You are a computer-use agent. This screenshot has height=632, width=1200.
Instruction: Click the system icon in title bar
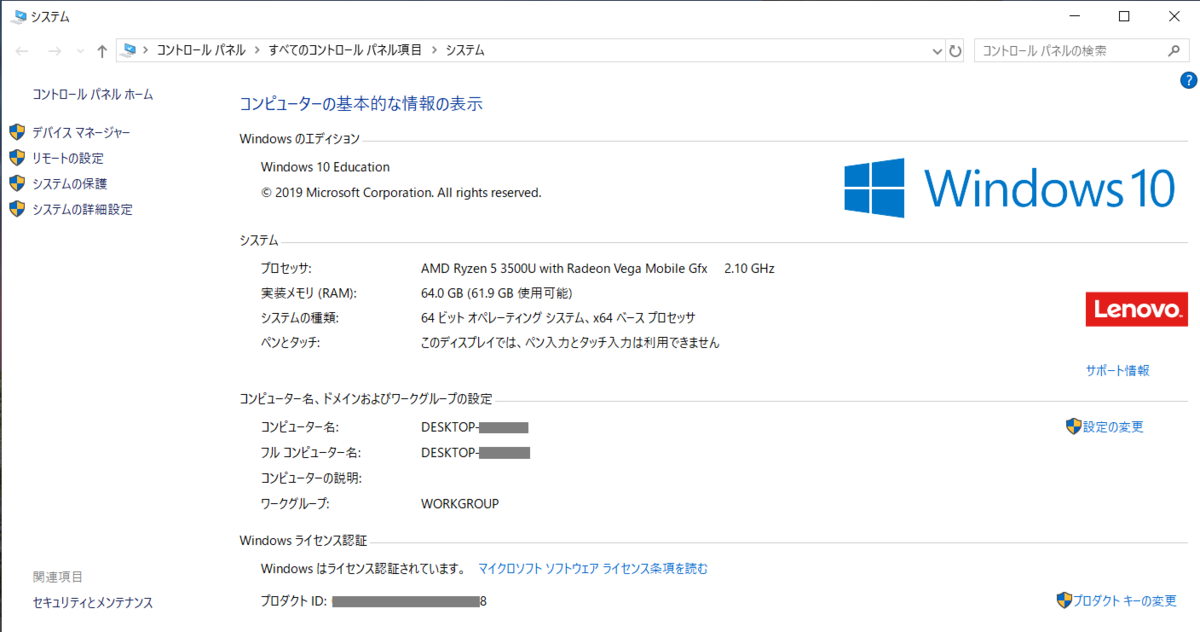click(17, 16)
